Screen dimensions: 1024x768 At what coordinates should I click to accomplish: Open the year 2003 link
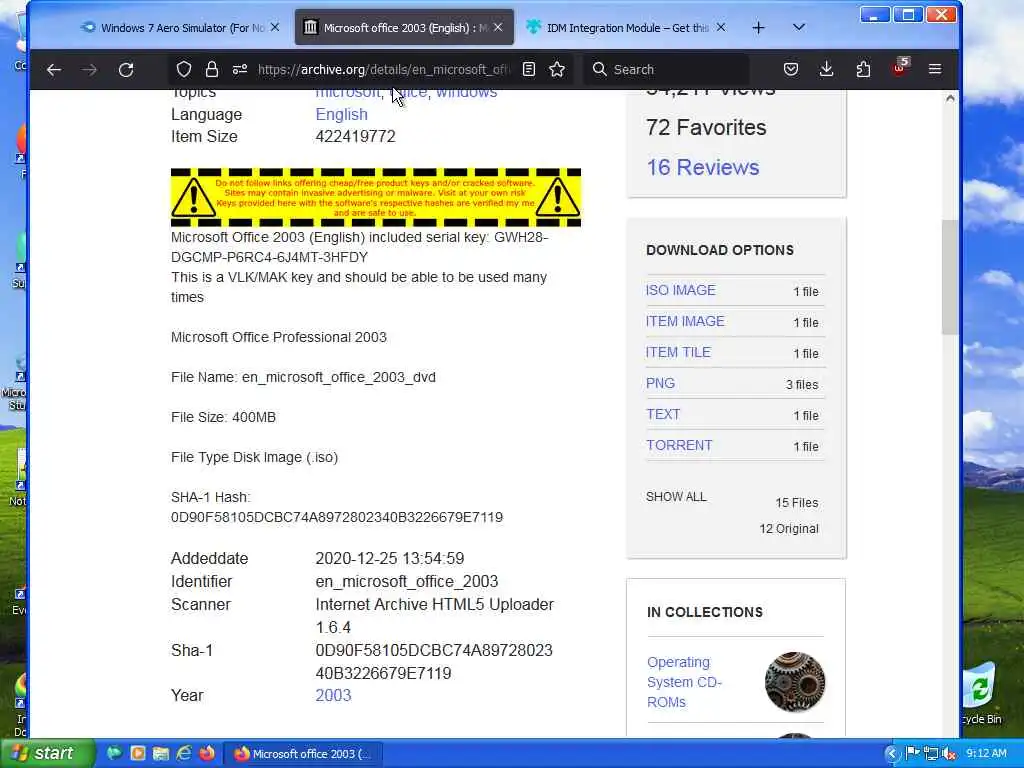(x=333, y=696)
